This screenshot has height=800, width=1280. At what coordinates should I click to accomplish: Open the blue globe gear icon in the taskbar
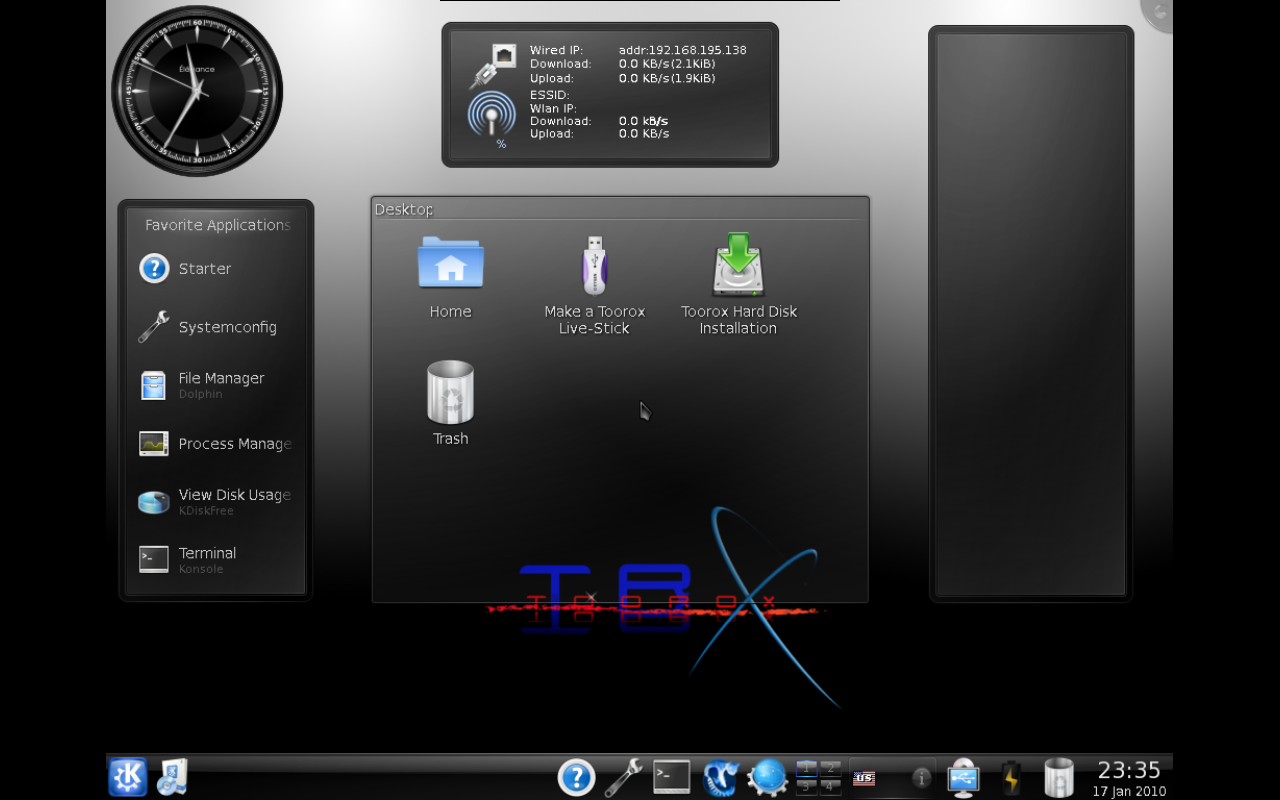coord(767,777)
